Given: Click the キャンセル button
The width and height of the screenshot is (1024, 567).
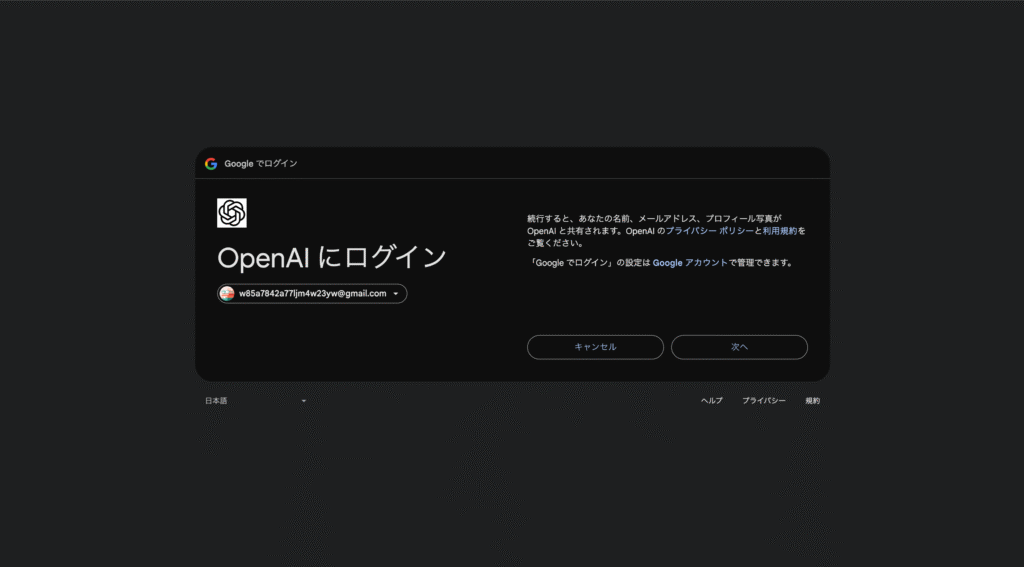Looking at the screenshot, I should pos(596,348).
